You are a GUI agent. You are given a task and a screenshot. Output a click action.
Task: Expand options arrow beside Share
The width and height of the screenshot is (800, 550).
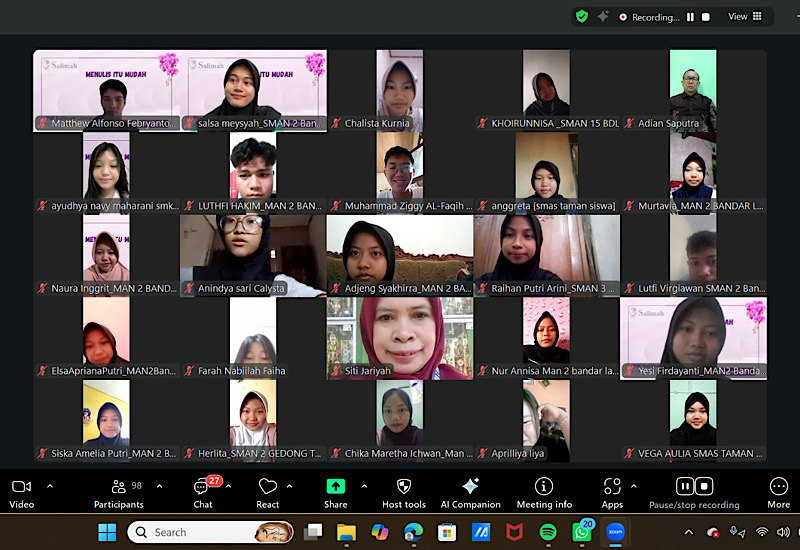[364, 486]
